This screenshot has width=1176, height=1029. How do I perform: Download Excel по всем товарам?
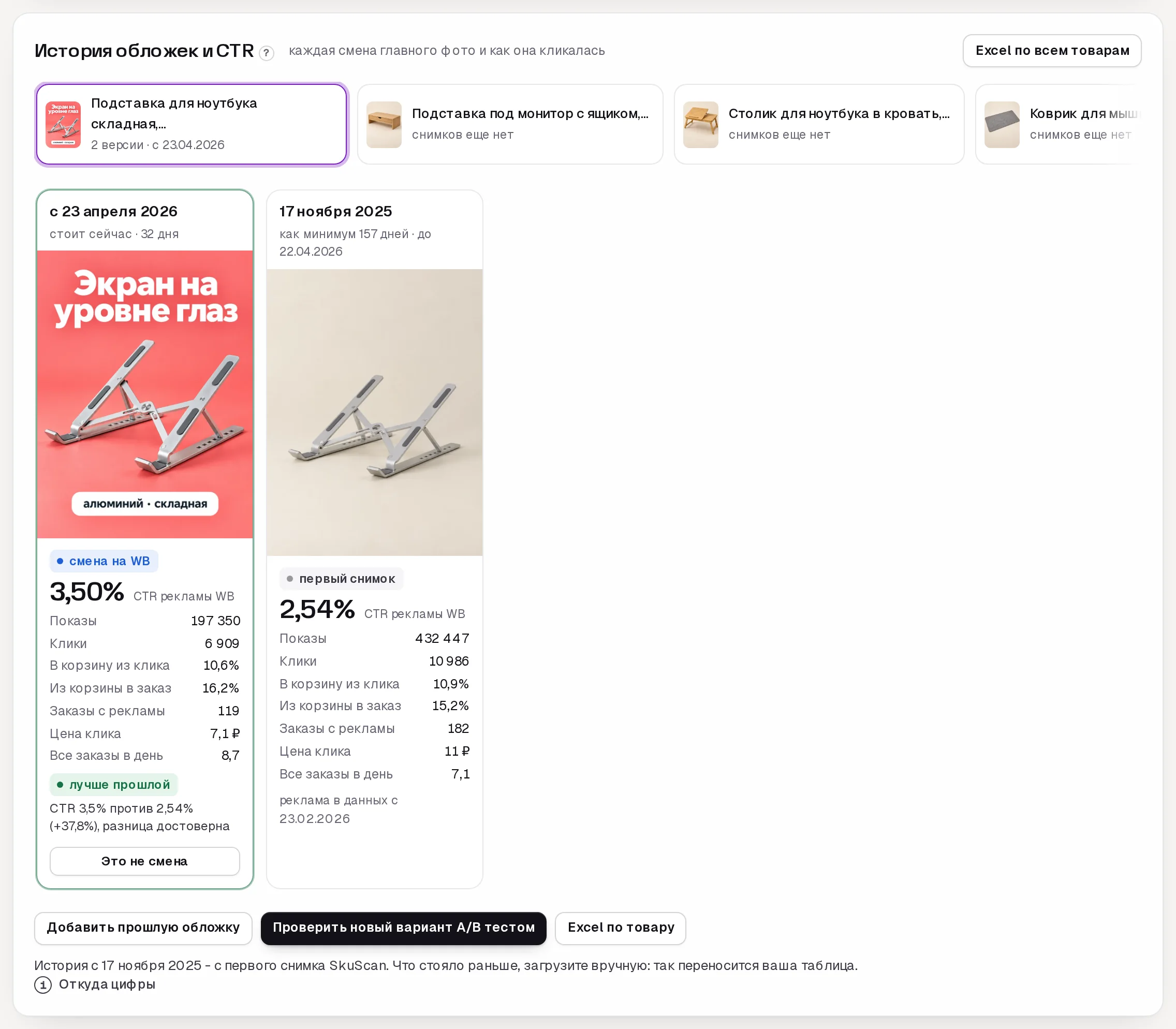(1052, 51)
